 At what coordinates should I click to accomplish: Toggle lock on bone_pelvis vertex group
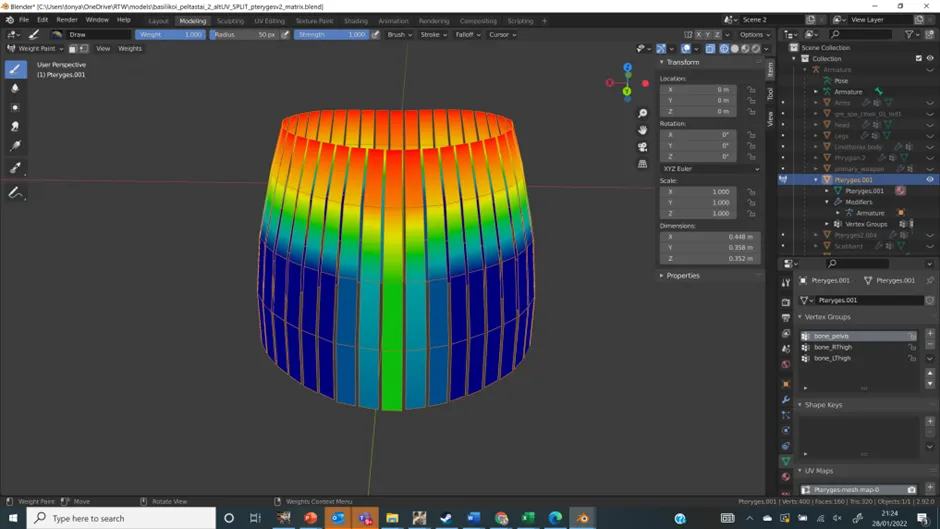pos(912,336)
